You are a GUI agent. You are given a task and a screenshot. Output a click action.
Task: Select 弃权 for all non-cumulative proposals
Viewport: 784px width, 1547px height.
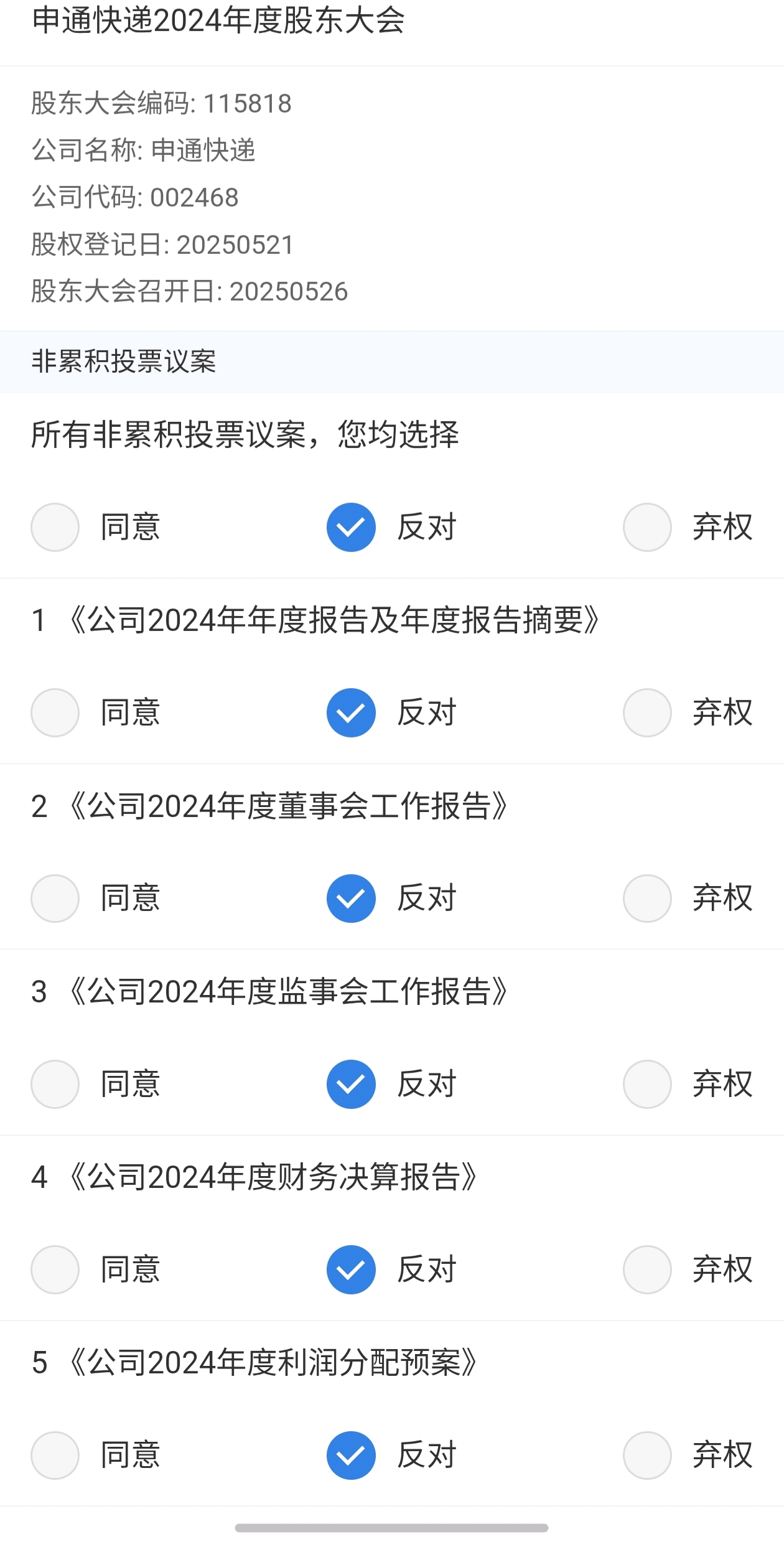click(x=647, y=527)
